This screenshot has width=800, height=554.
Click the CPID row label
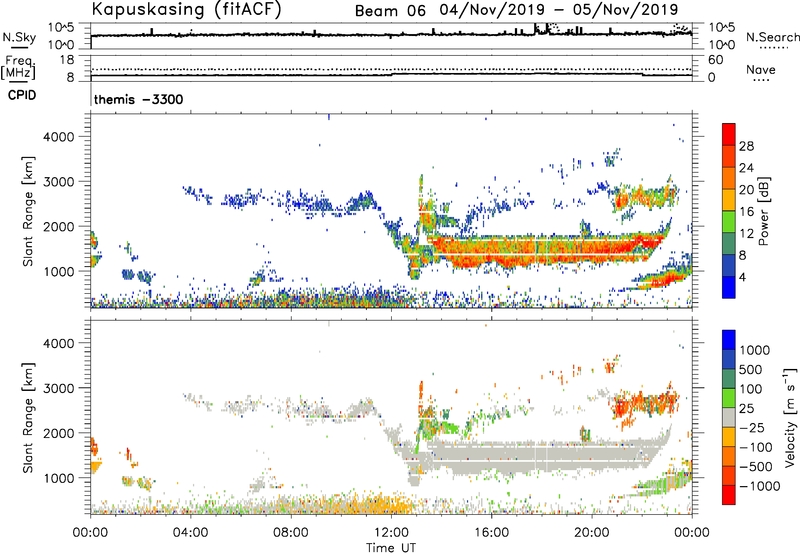22,95
